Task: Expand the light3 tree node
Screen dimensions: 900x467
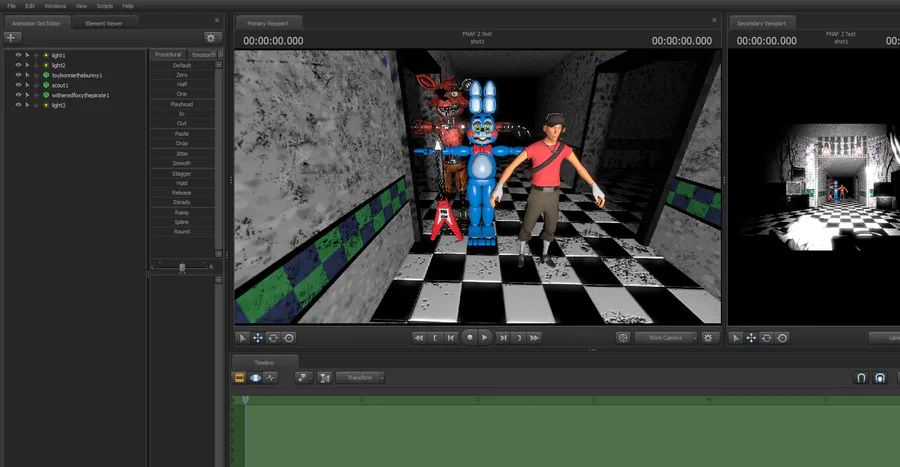Action: tap(36, 105)
